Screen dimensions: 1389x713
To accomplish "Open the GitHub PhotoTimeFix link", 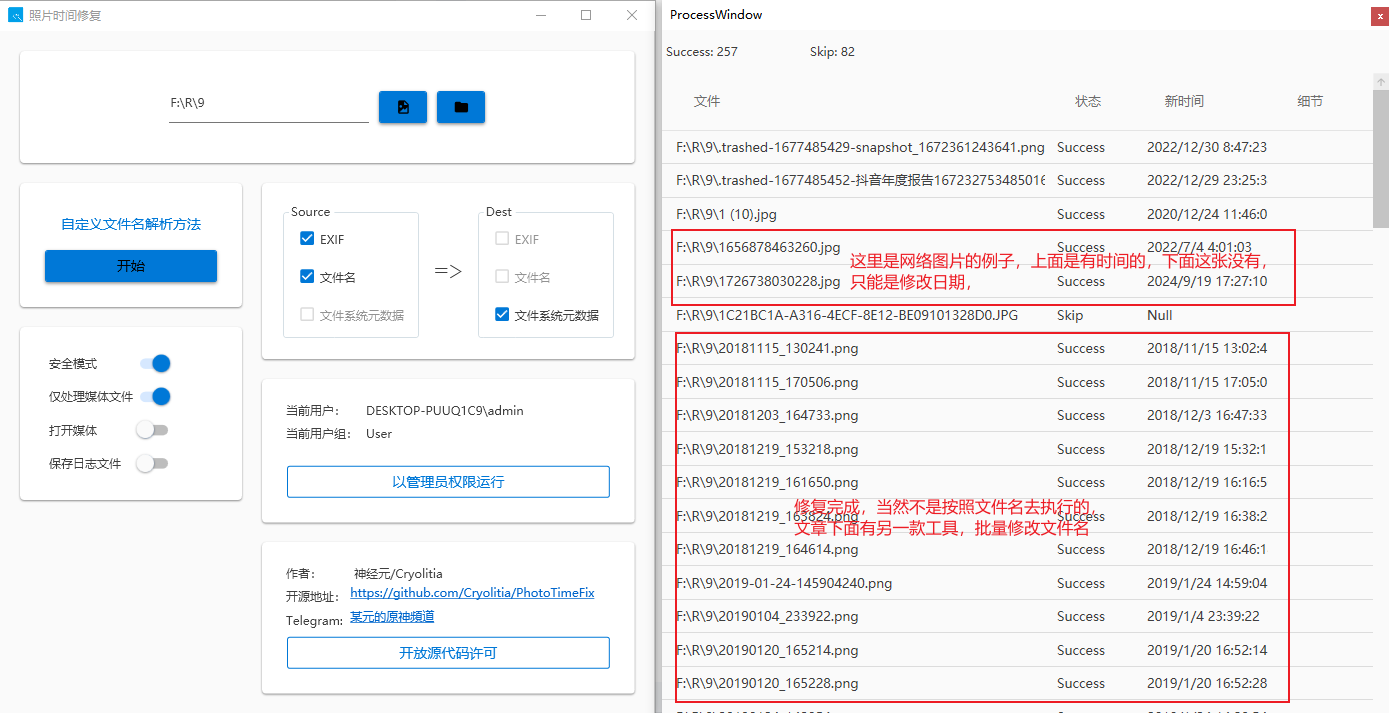I will [472, 593].
